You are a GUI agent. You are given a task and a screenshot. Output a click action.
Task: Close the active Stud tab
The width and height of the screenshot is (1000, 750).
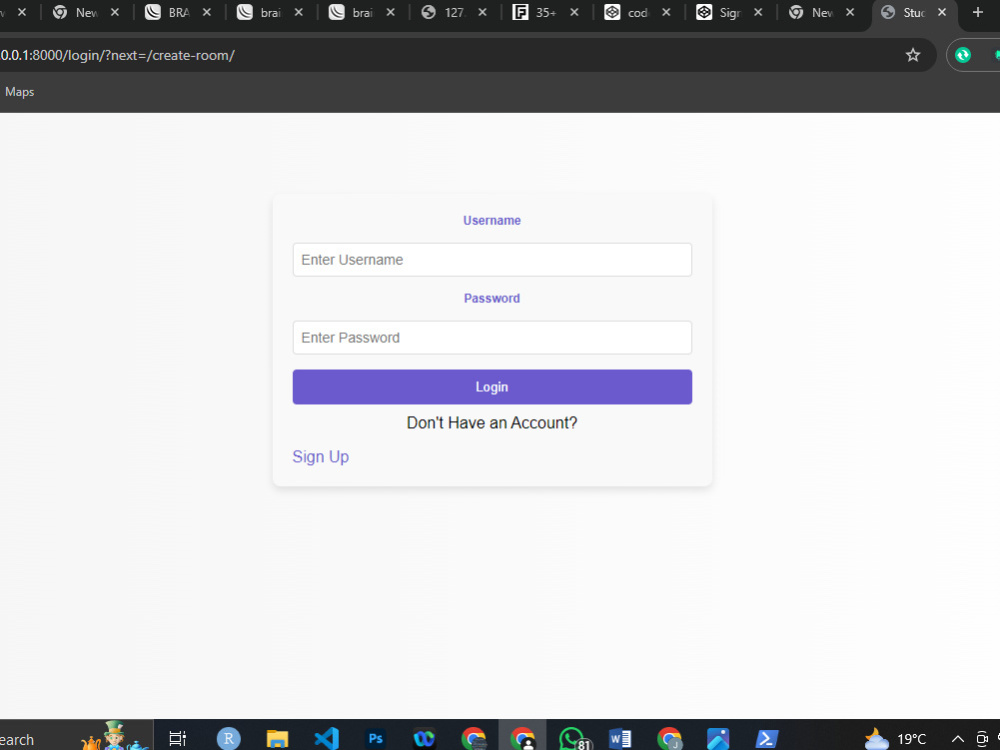pyautogui.click(x=942, y=12)
